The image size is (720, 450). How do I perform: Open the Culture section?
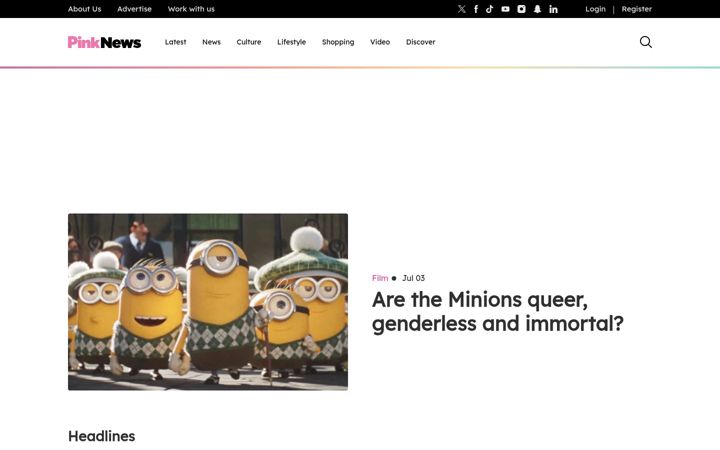coord(248,42)
